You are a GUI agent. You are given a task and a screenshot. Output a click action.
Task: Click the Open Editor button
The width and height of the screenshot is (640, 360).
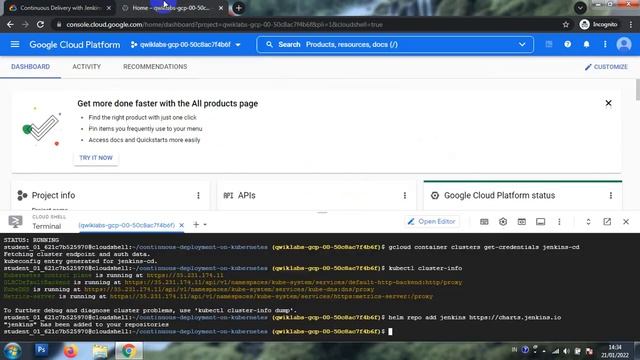click(431, 222)
